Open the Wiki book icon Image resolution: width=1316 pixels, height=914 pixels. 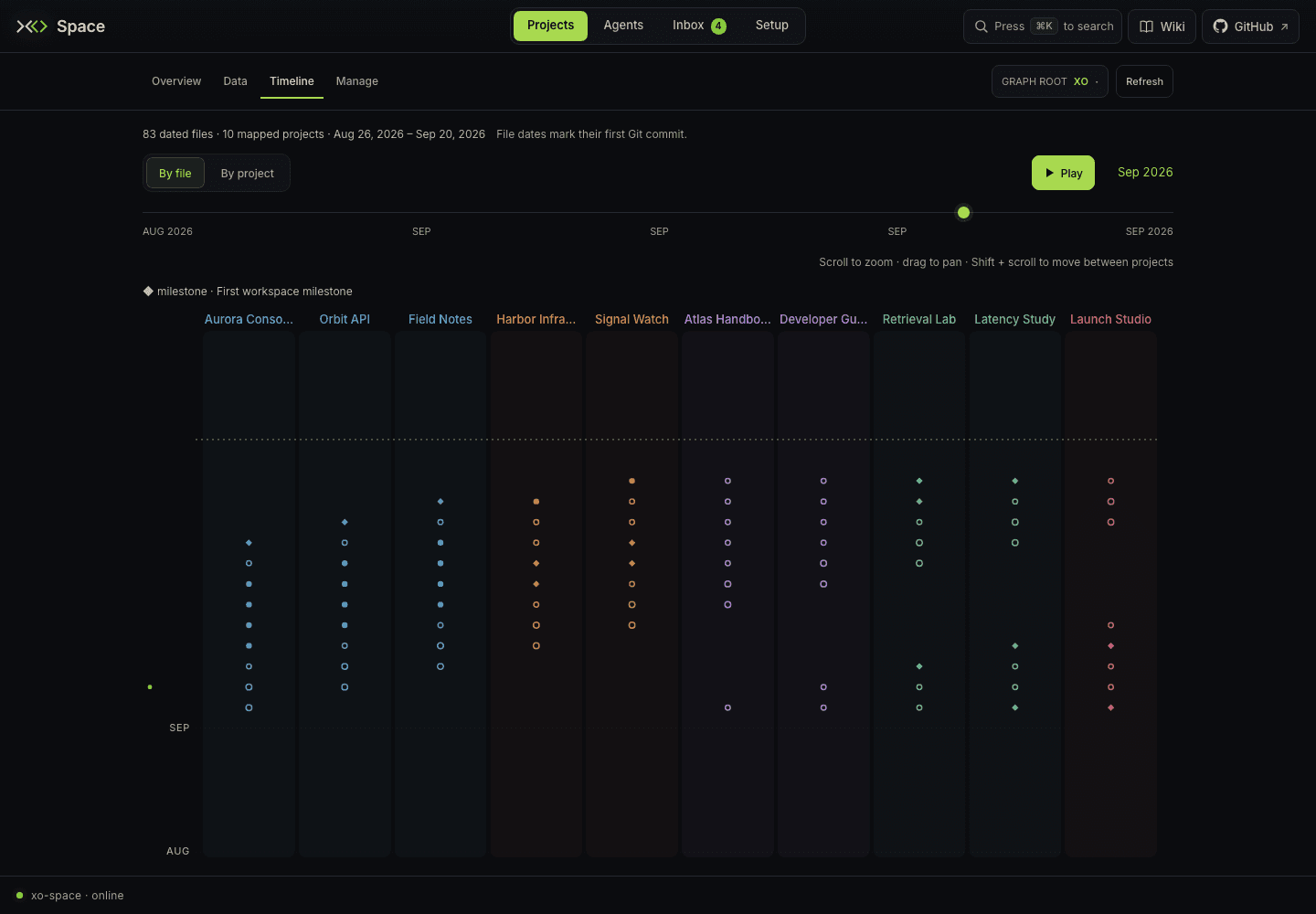point(1146,27)
